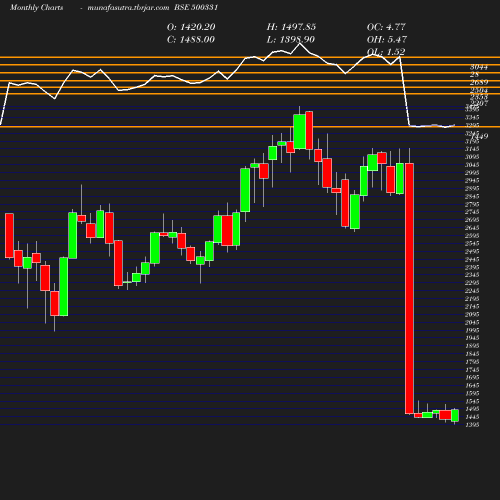Click the 1745 price axis label
The height and width of the screenshot is (500, 500).
pyautogui.click(x=472, y=370)
